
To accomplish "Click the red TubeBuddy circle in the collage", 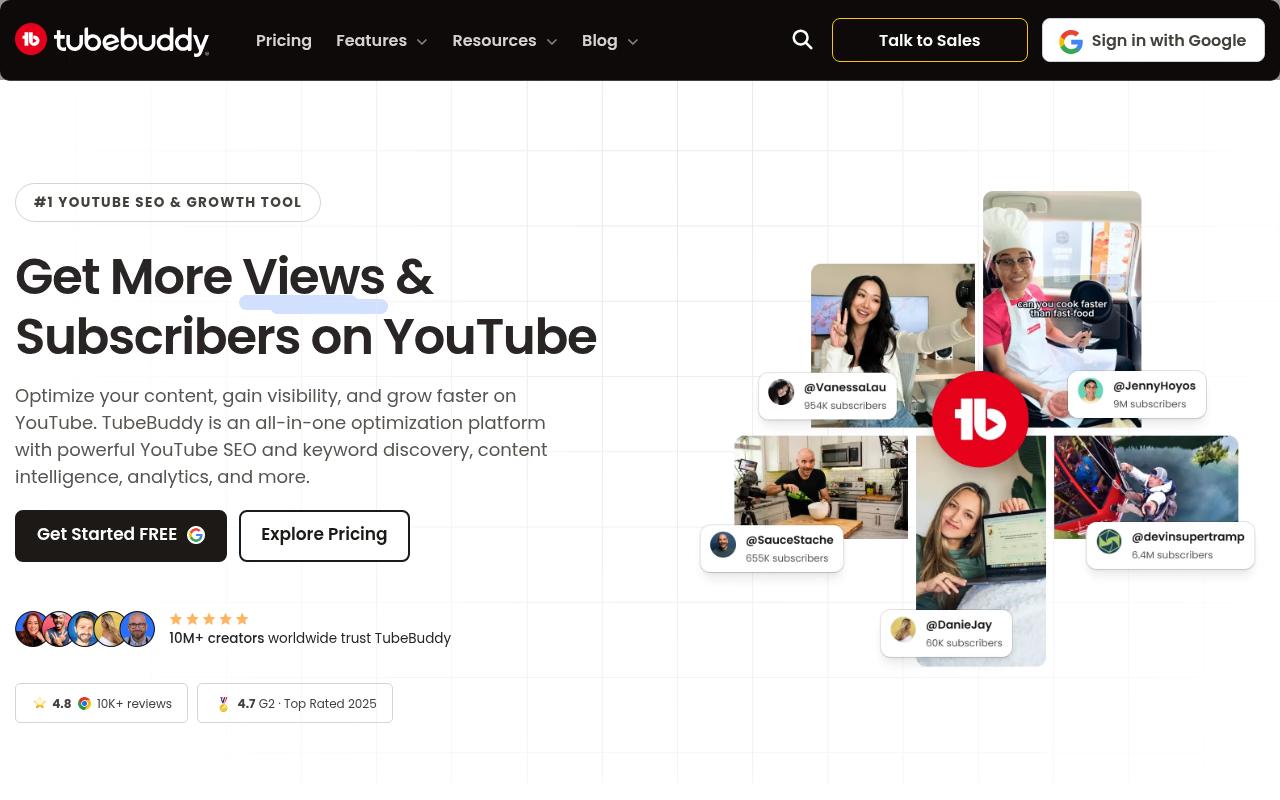I will 980,419.
